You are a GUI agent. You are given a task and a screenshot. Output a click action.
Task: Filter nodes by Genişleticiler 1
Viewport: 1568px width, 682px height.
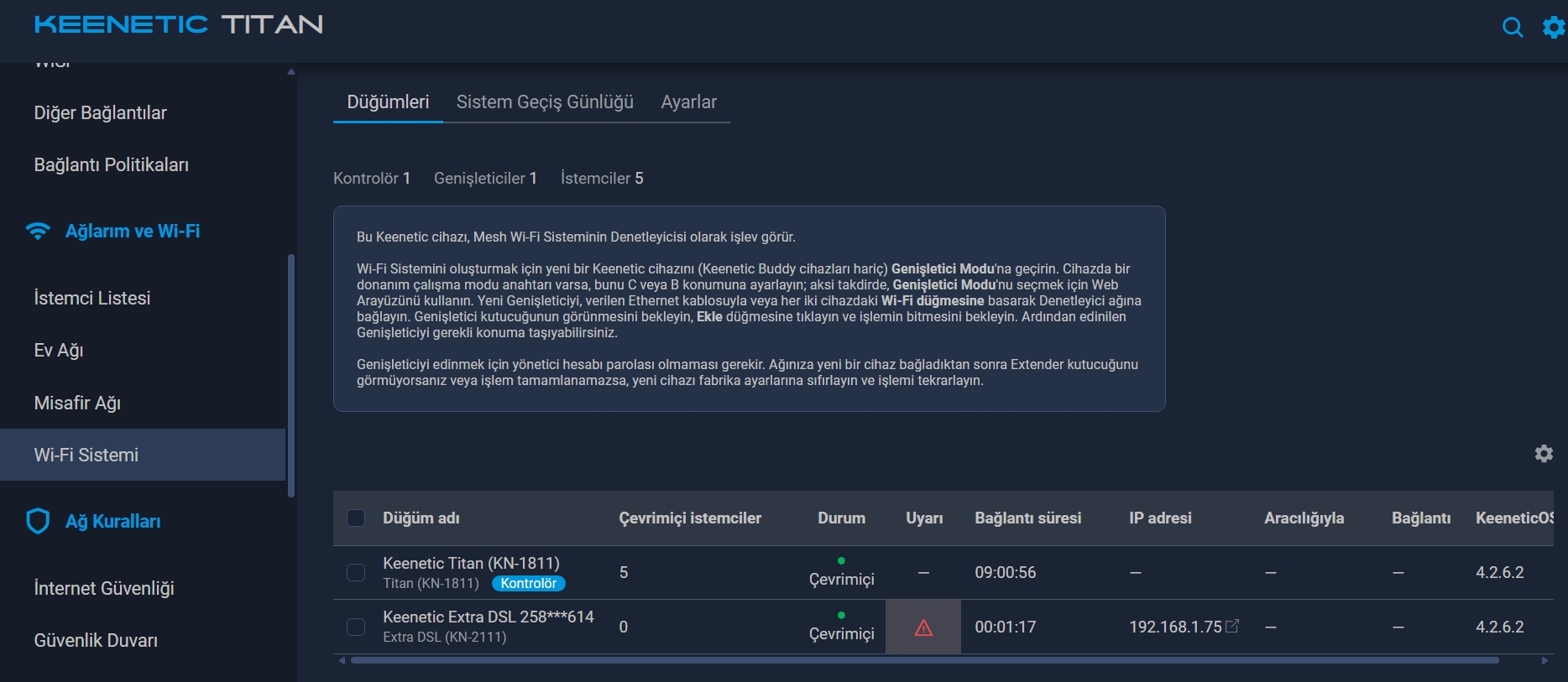pyautogui.click(x=485, y=178)
